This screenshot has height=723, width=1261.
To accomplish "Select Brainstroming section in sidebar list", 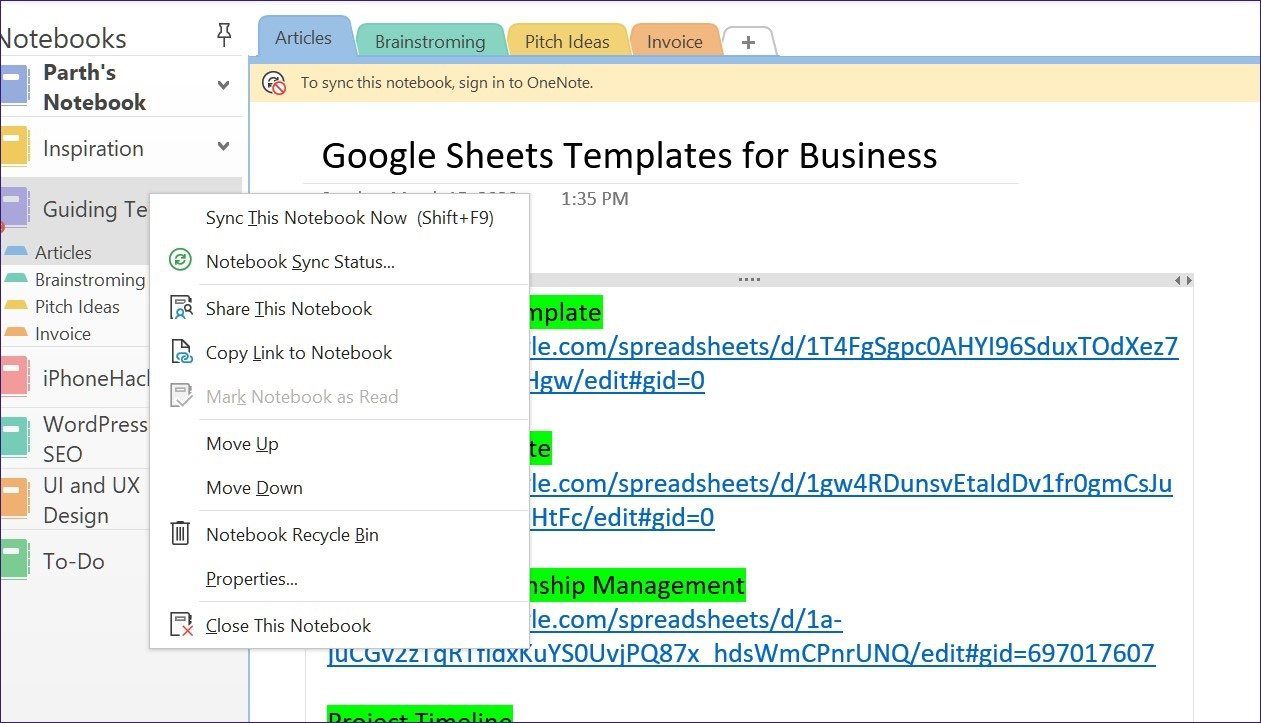I will coord(90,280).
